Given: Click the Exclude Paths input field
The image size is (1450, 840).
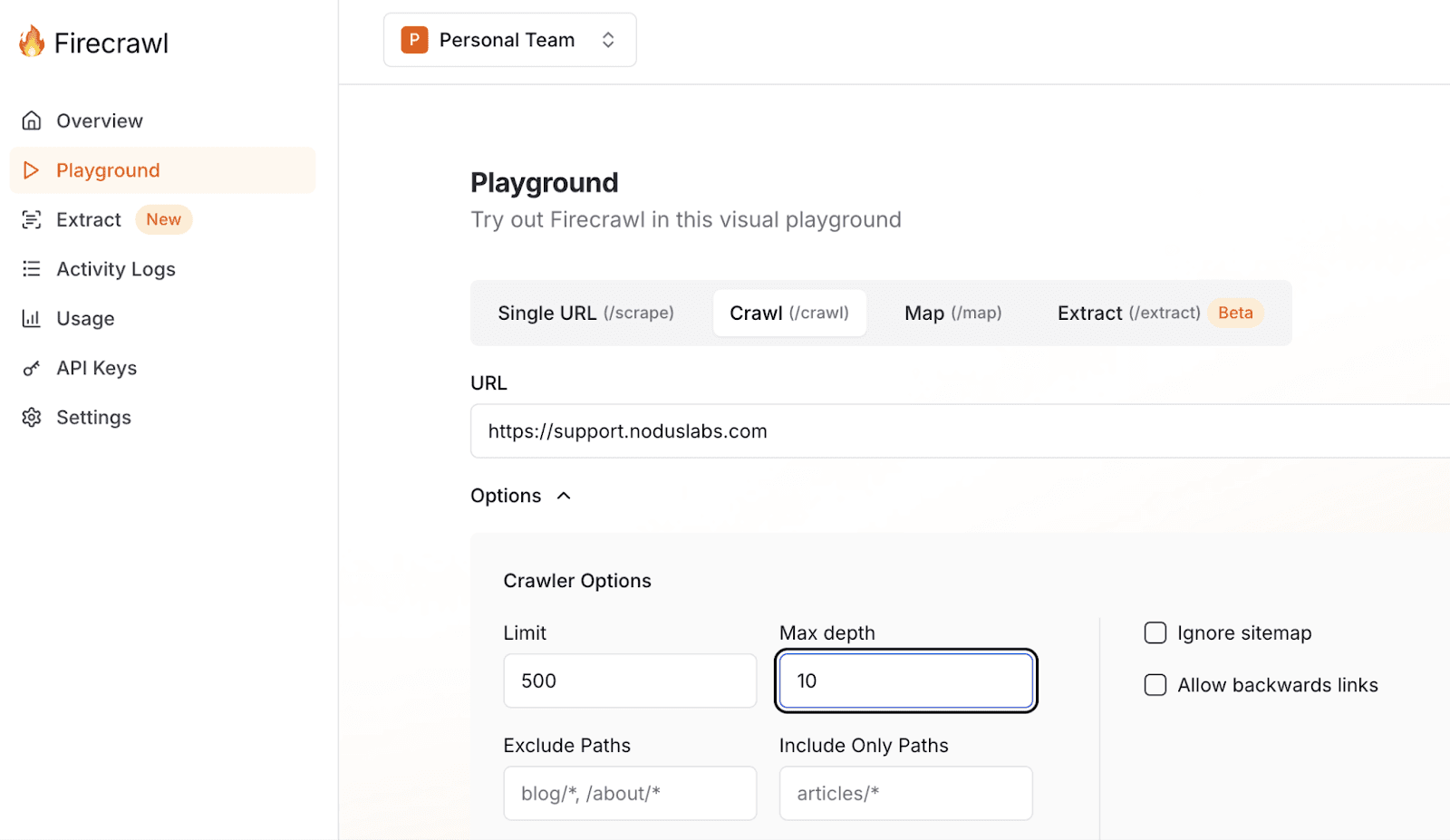Looking at the screenshot, I should 630,793.
